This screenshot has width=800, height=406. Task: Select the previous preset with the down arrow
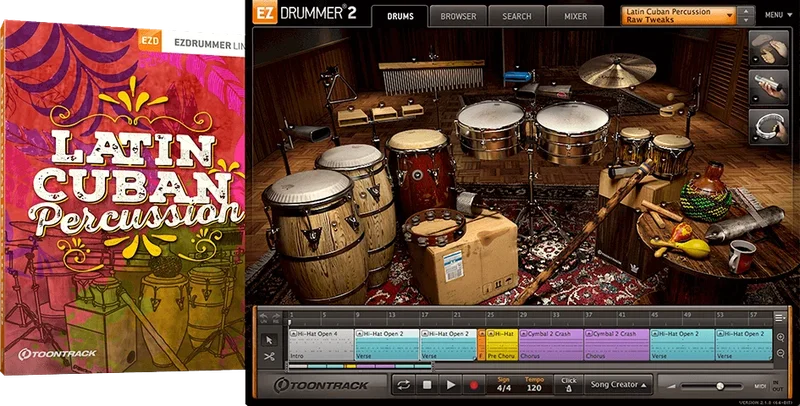click(746, 20)
